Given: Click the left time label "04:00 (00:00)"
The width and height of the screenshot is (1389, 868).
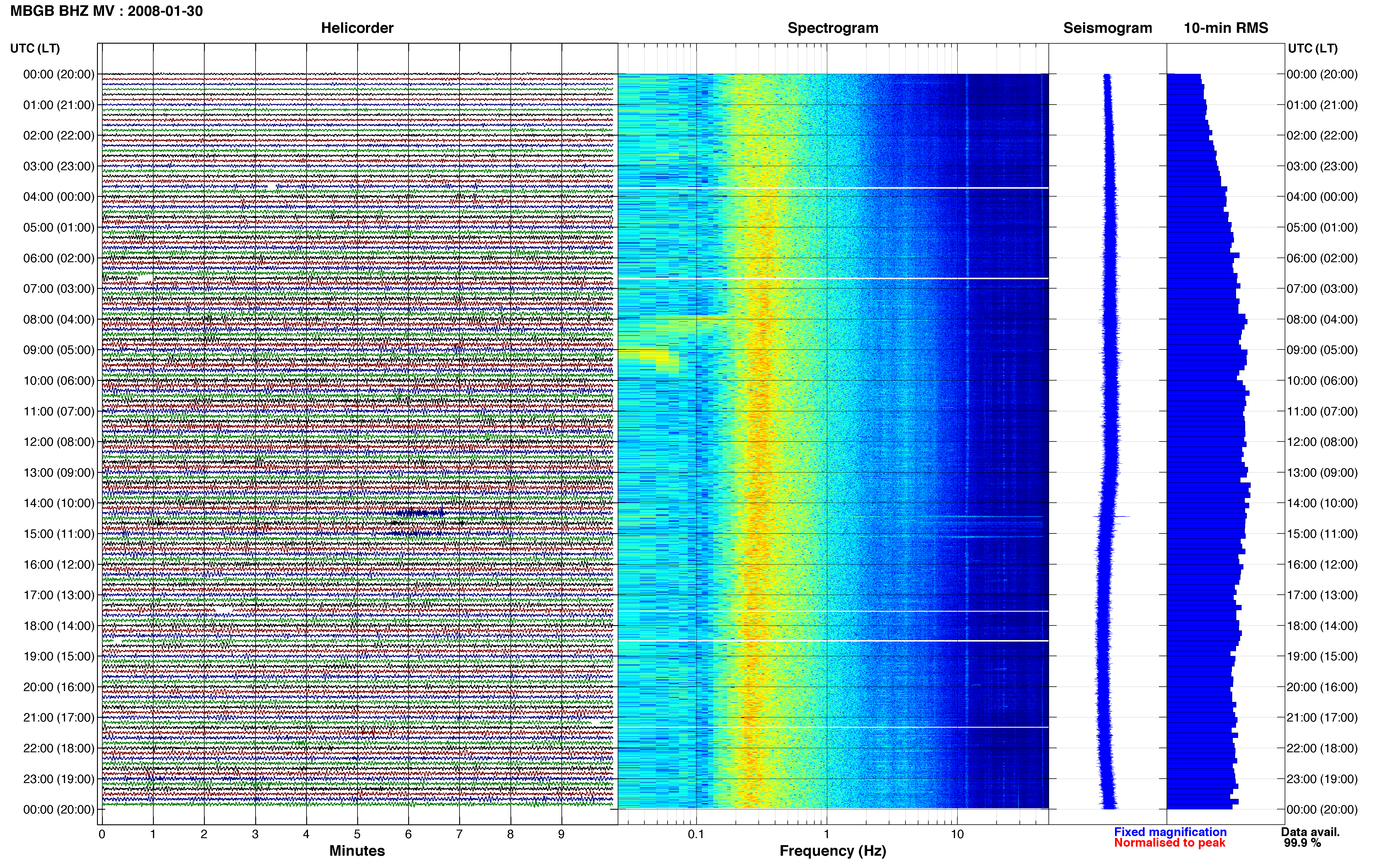Looking at the screenshot, I should tap(59, 197).
